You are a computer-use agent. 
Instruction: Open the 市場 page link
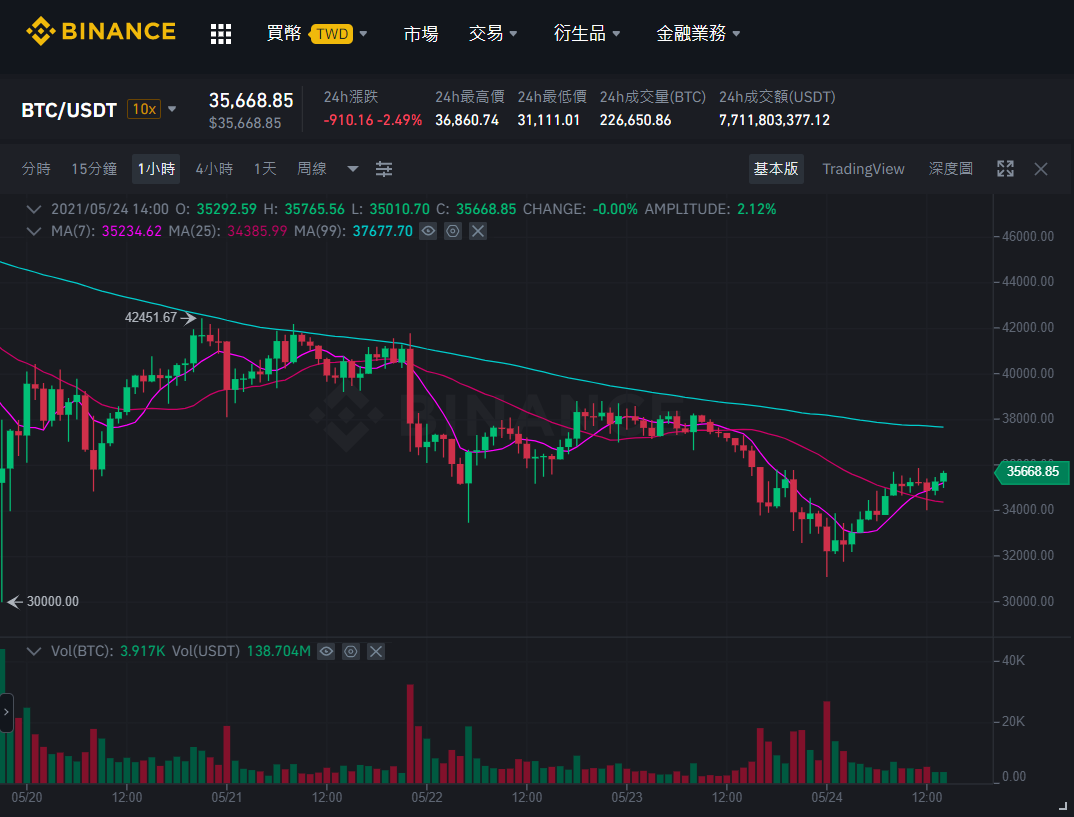(x=421, y=33)
